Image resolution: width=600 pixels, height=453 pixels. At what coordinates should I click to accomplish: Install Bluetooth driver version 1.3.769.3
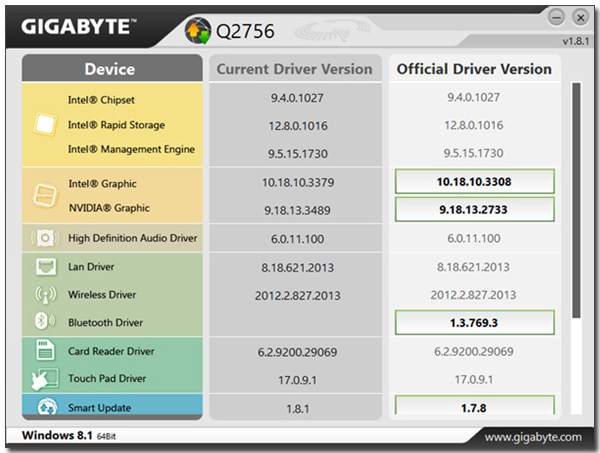(474, 323)
